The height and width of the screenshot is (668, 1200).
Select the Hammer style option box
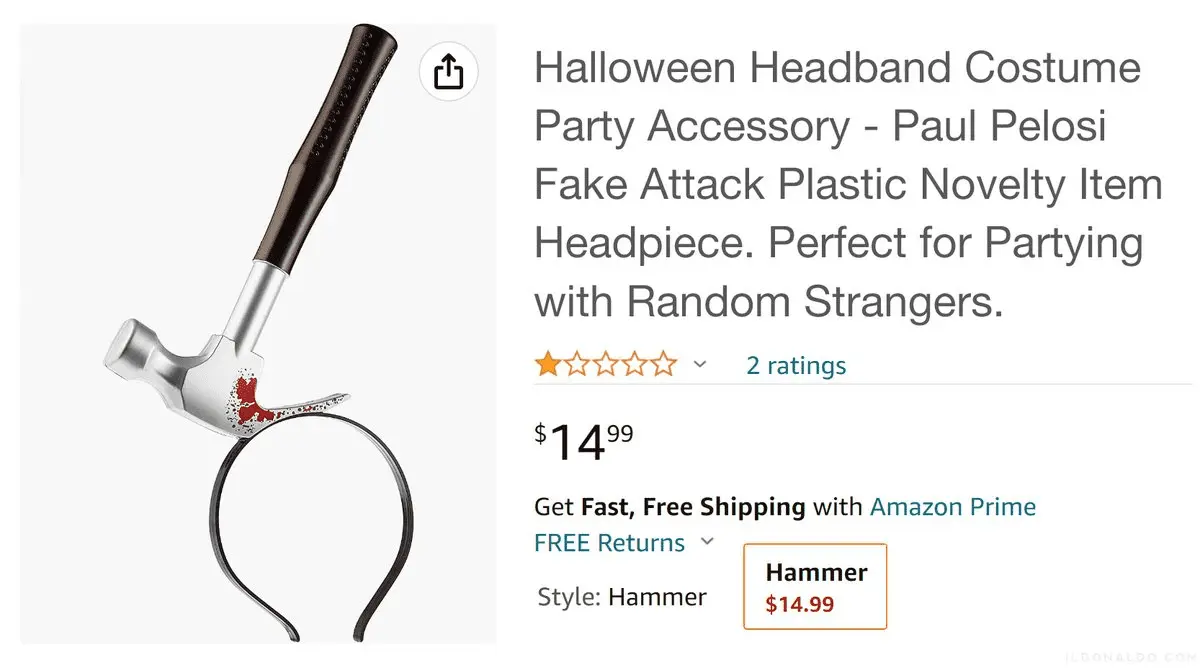tap(814, 586)
